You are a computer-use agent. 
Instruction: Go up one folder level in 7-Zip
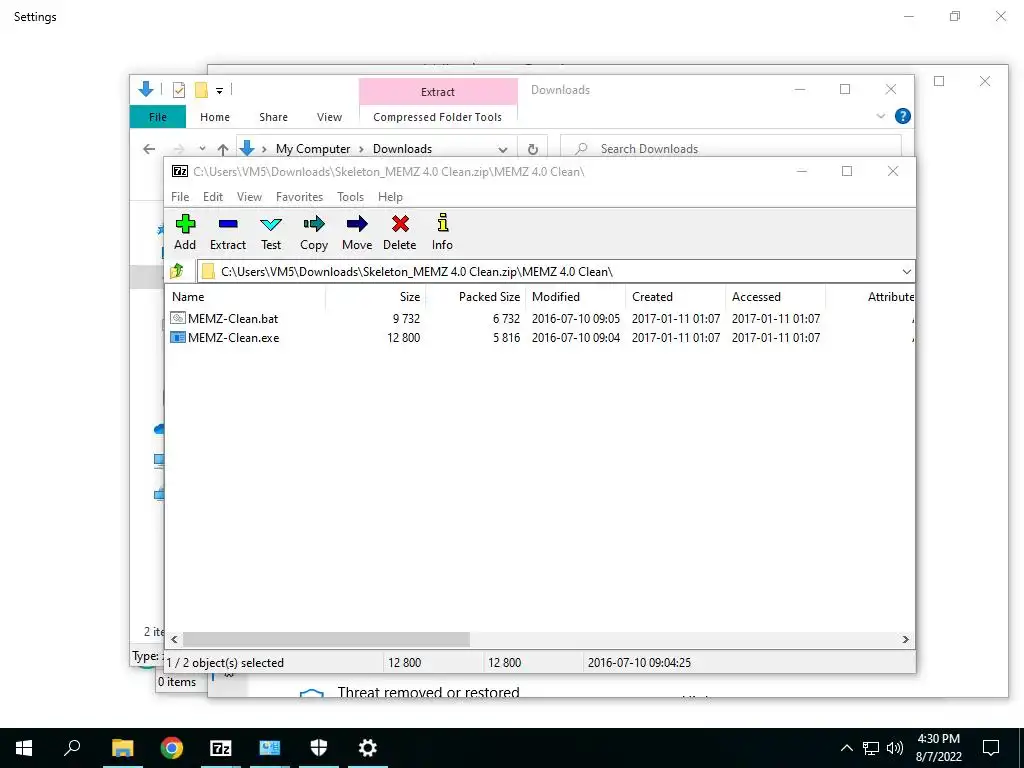pos(176,271)
